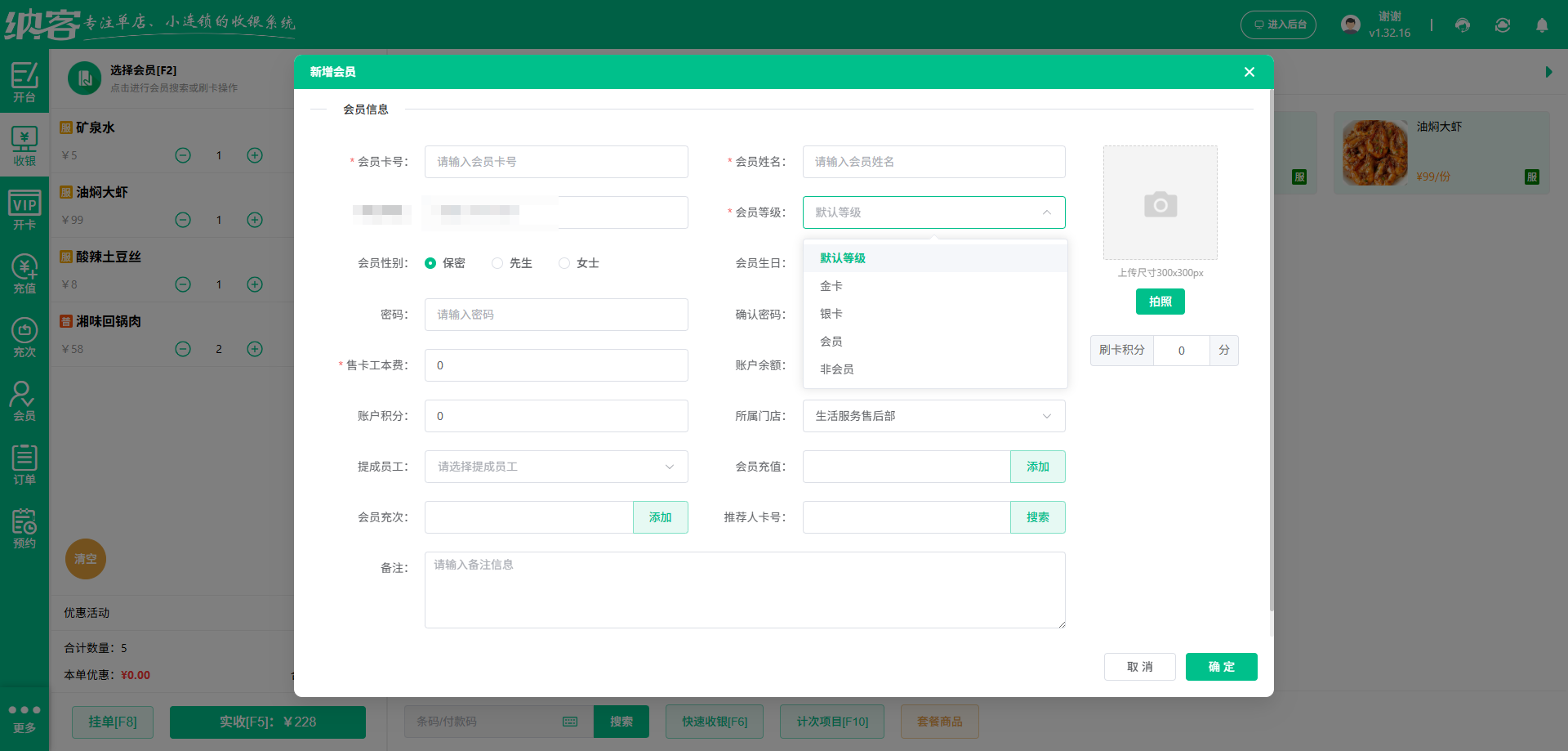Collapse the 会员等级 dropdown

coord(1046,212)
